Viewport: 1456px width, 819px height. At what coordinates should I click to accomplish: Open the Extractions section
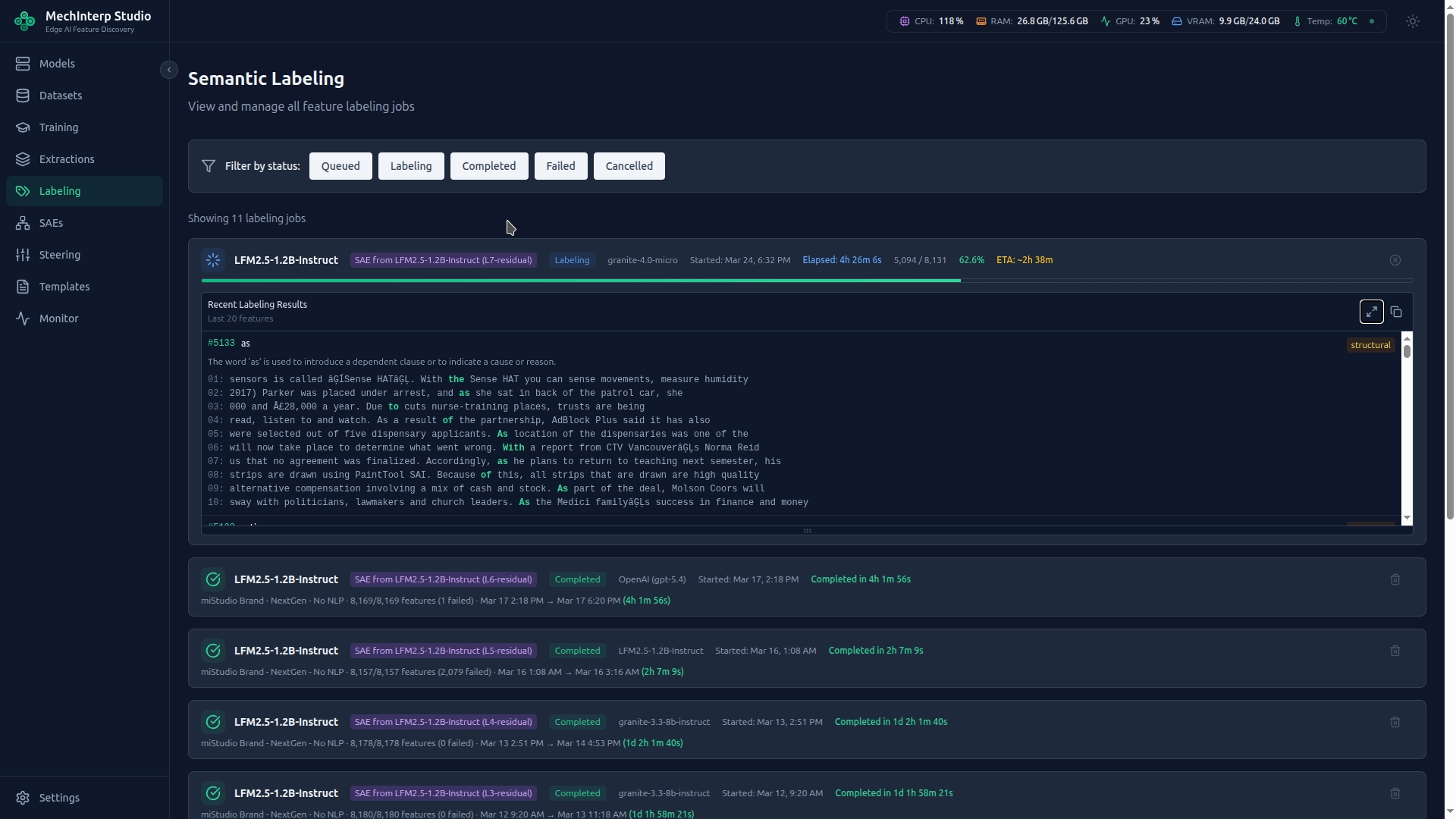pyautogui.click(x=84, y=159)
